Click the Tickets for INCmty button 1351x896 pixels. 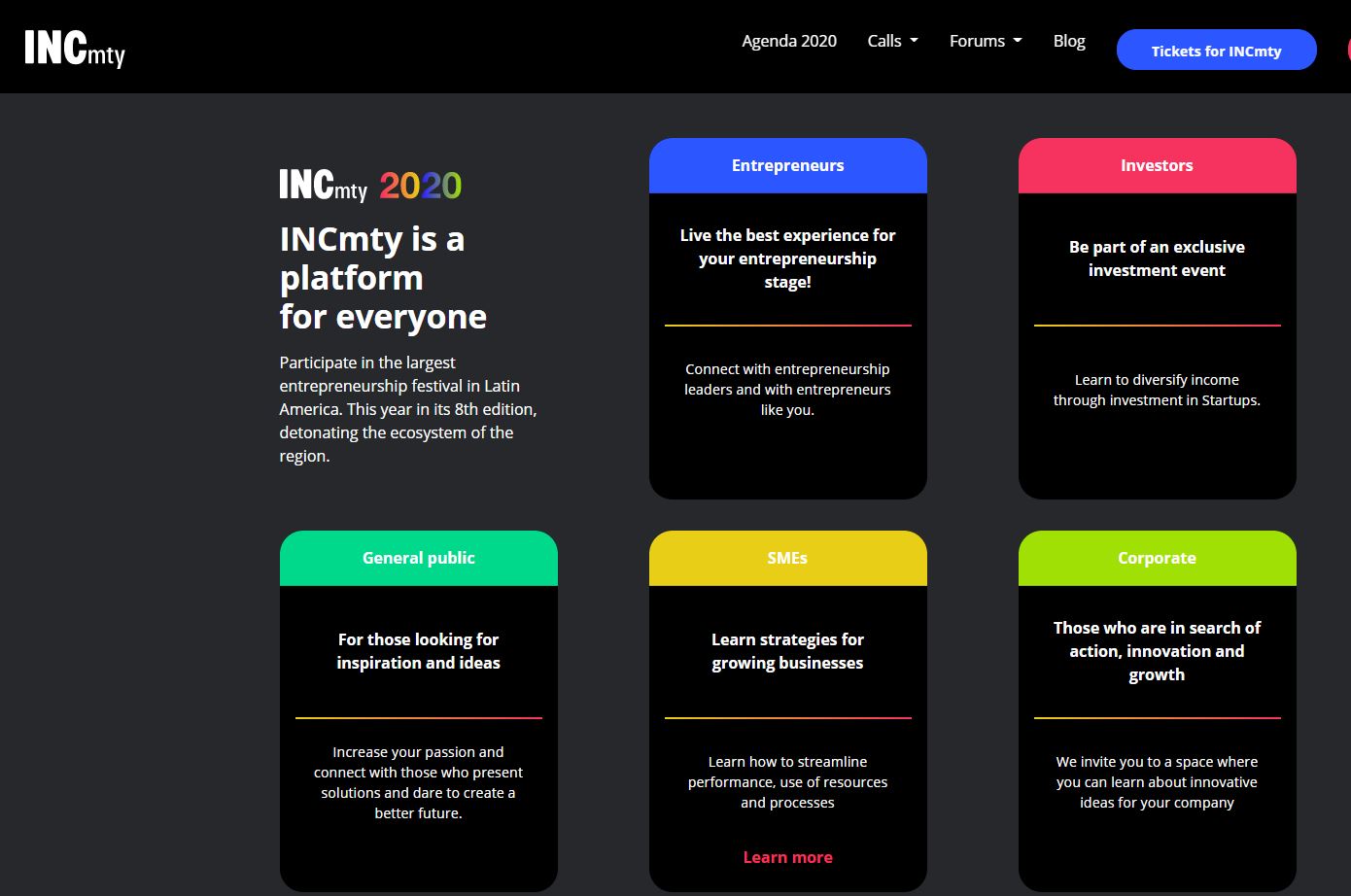coord(1216,51)
